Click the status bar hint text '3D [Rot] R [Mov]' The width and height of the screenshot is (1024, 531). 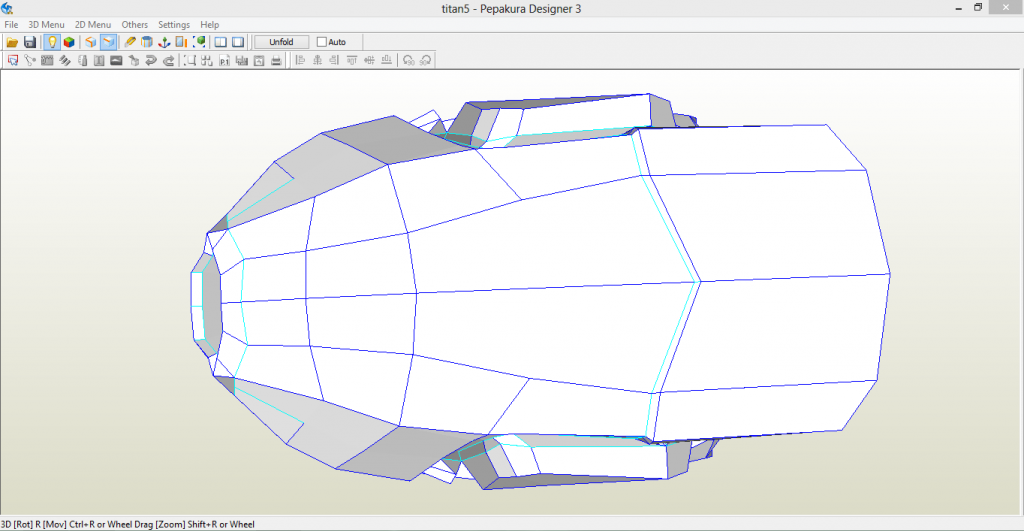(x=33, y=524)
